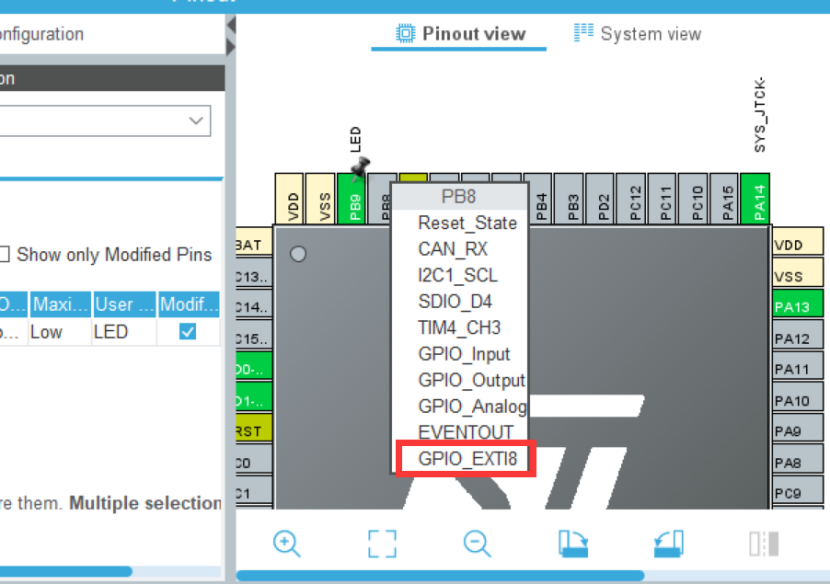830x585 pixels.
Task: Click the rightmost pin-display toolbar icon
Action: (x=763, y=543)
